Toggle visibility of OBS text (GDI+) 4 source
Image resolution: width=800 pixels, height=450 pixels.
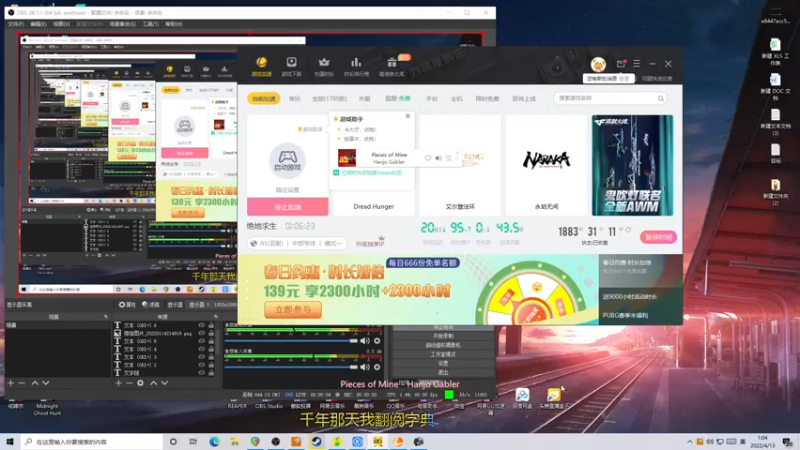[x=202, y=349]
